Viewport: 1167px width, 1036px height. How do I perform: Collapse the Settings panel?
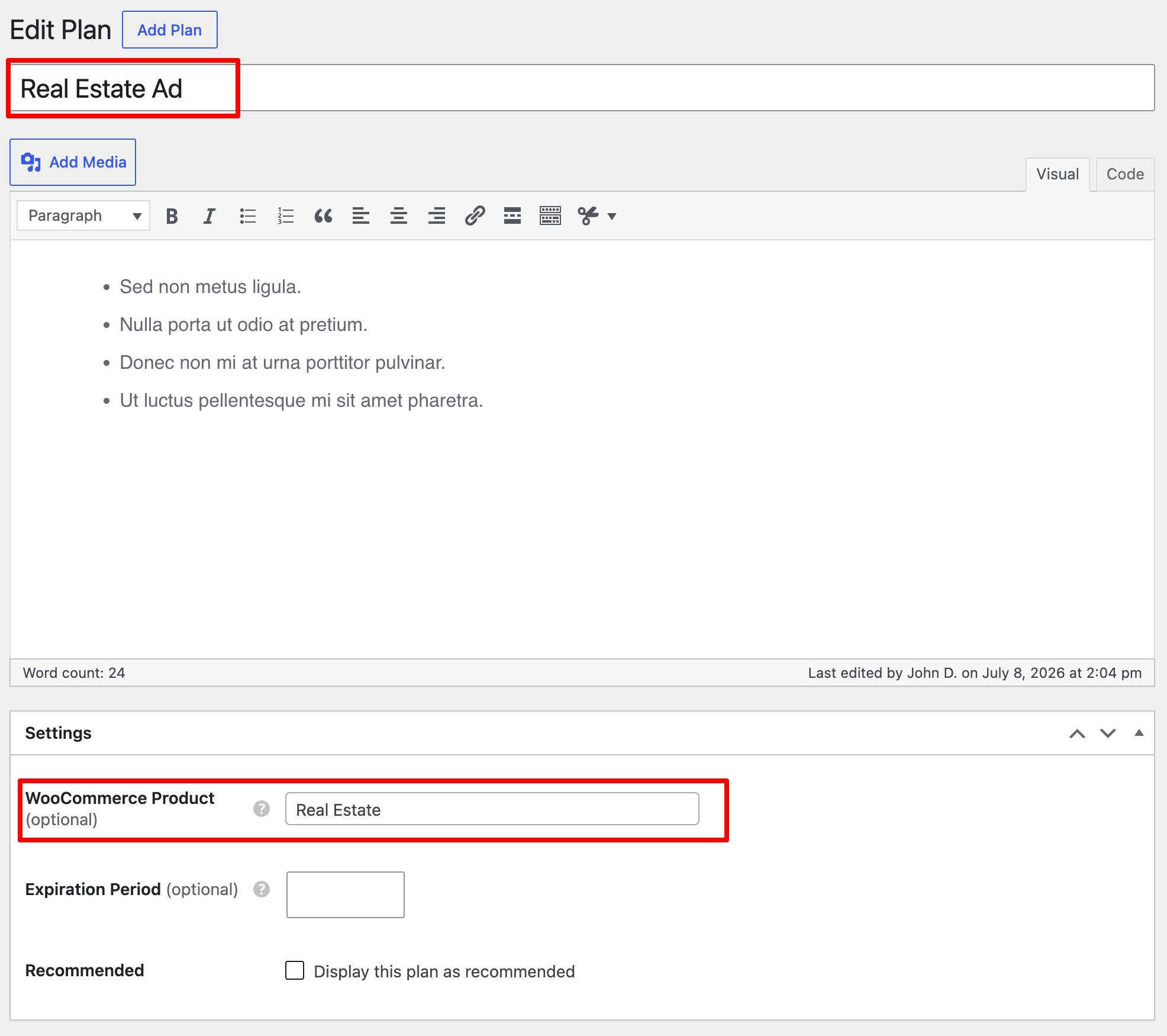[x=1139, y=733]
